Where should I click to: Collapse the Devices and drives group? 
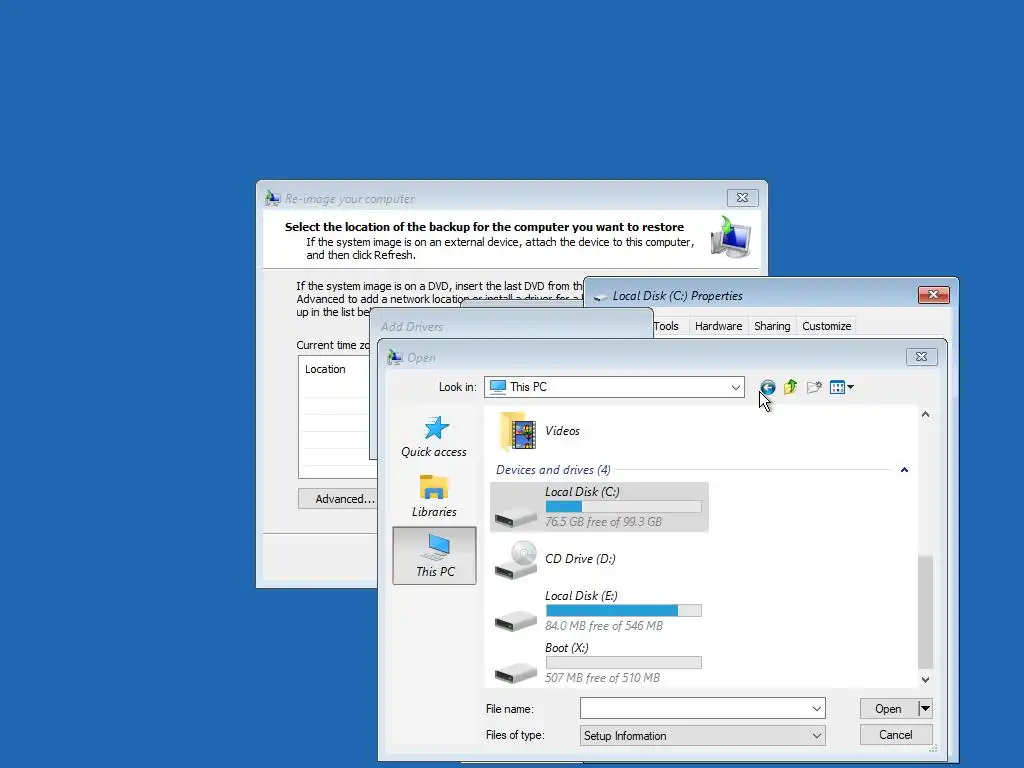[904, 470]
